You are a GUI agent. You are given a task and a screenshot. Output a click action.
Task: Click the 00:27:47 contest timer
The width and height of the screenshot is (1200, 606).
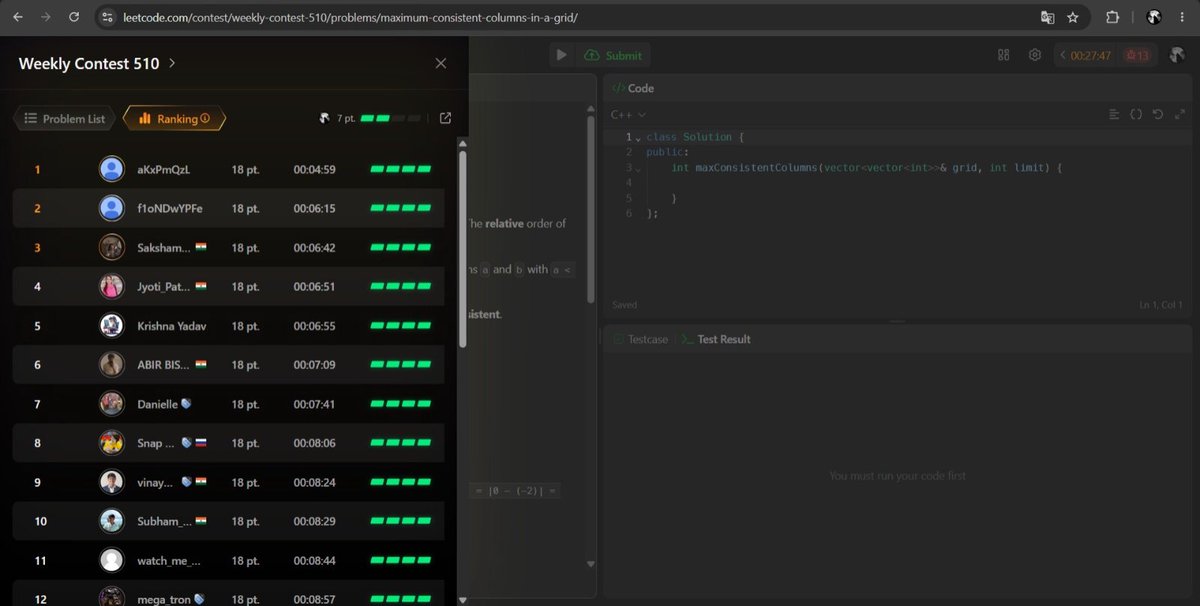(x=1090, y=55)
